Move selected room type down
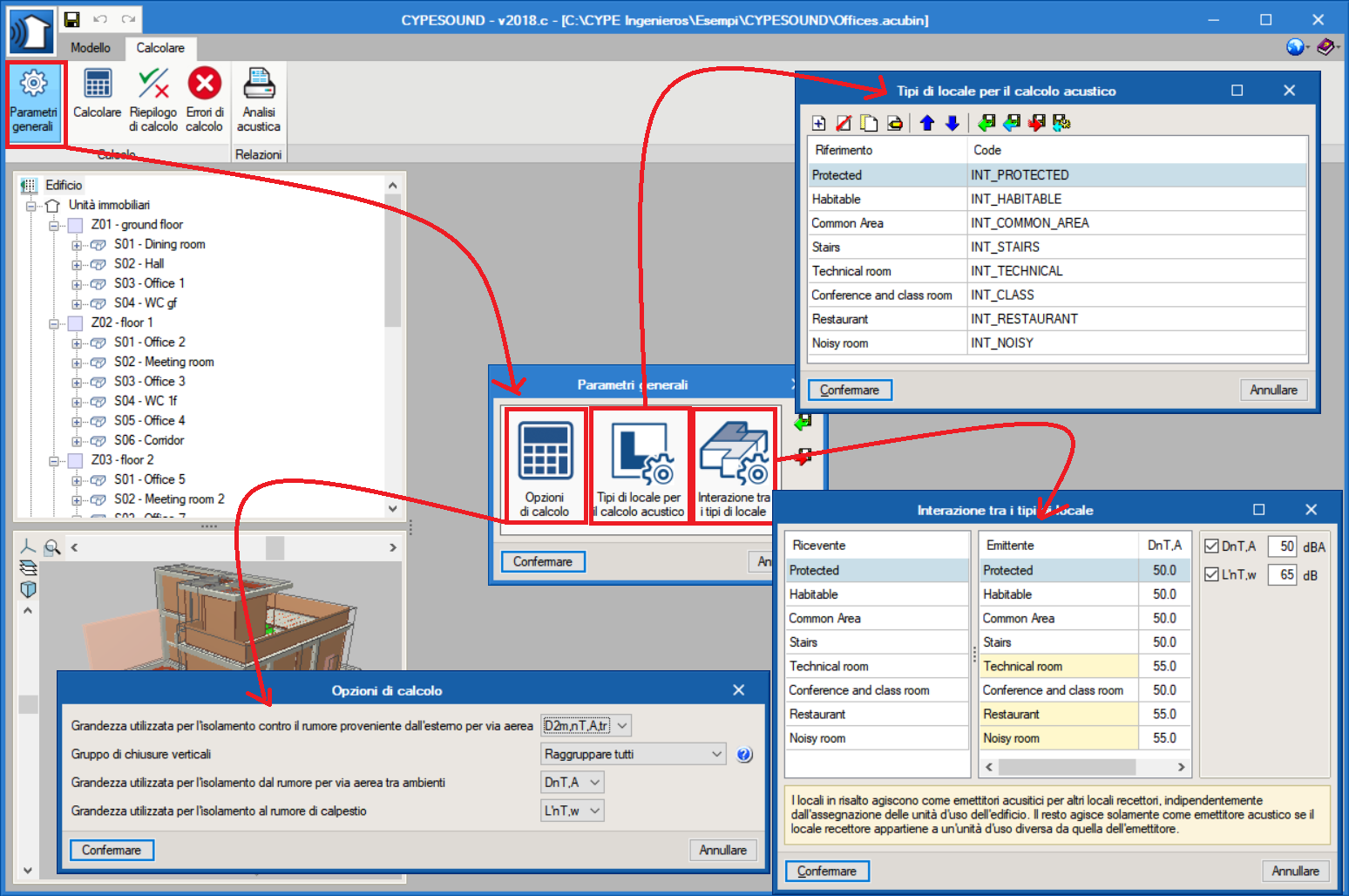The image size is (1349, 896). tap(952, 123)
